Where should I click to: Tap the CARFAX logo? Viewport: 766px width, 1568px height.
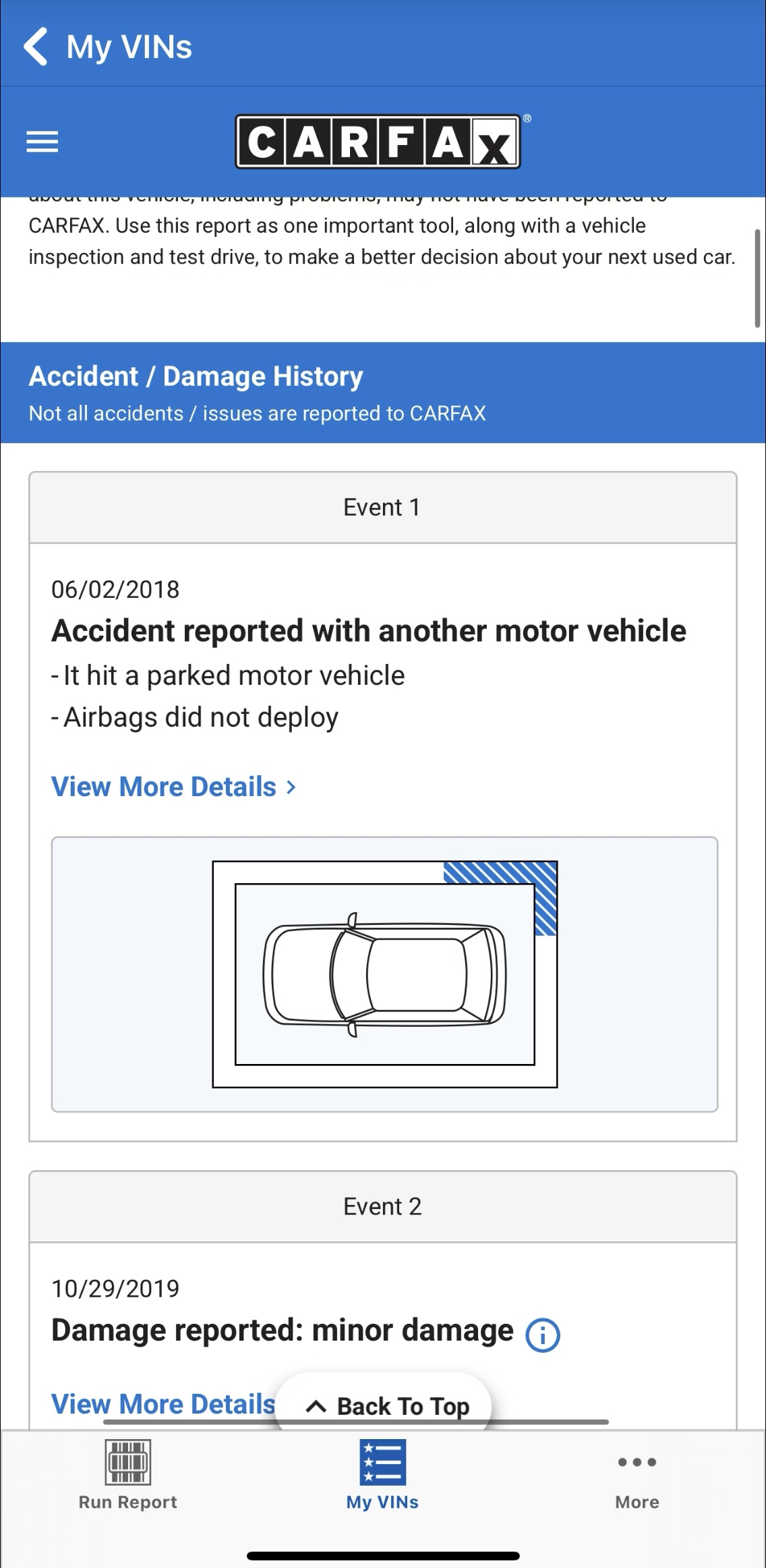point(378,141)
